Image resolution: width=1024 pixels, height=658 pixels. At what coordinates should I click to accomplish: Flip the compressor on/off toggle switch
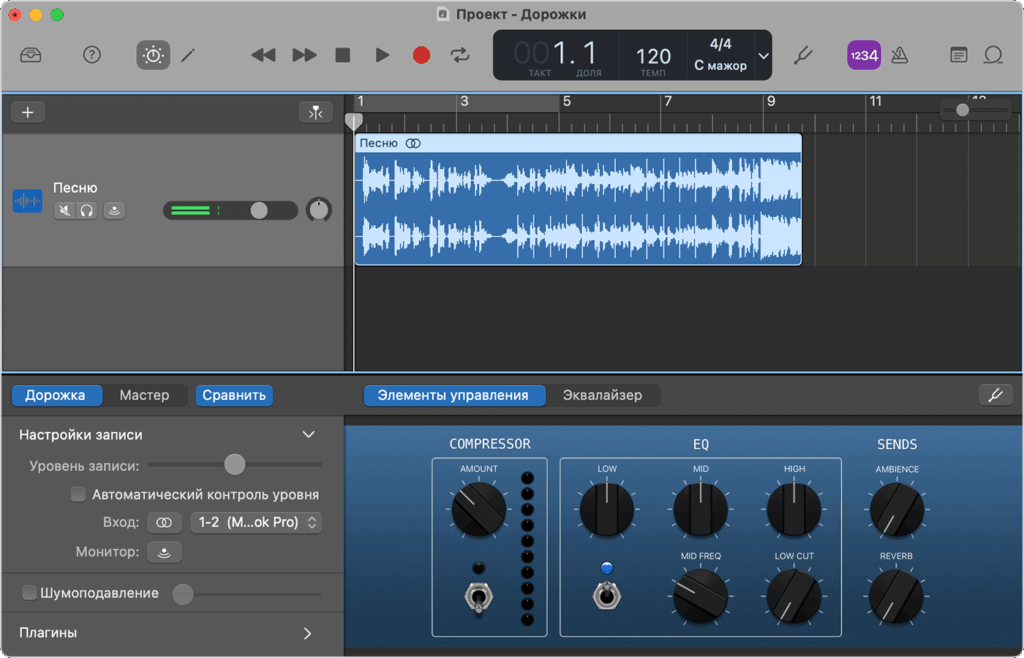pos(478,597)
